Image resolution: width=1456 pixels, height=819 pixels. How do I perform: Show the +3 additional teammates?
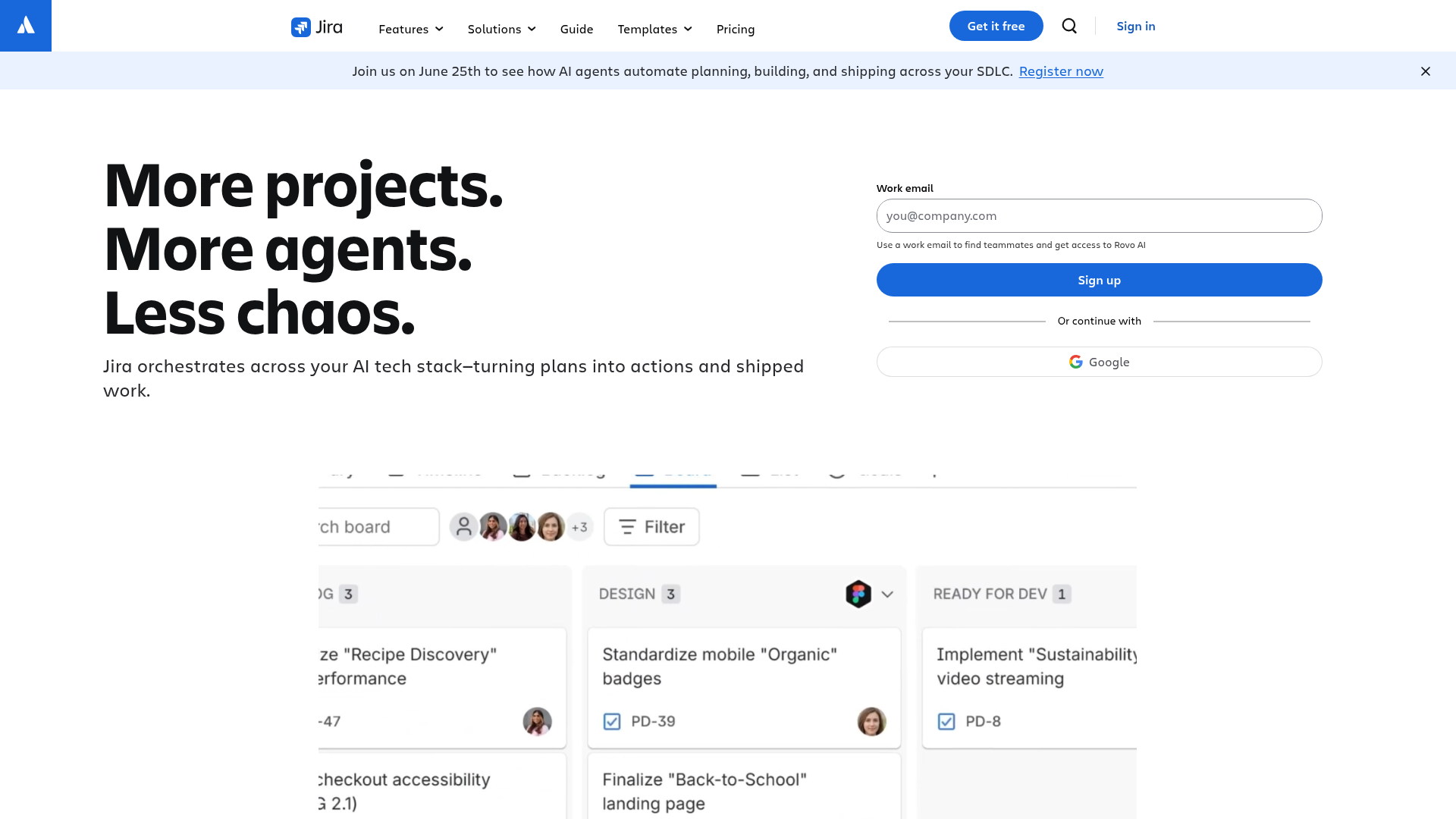(x=579, y=527)
